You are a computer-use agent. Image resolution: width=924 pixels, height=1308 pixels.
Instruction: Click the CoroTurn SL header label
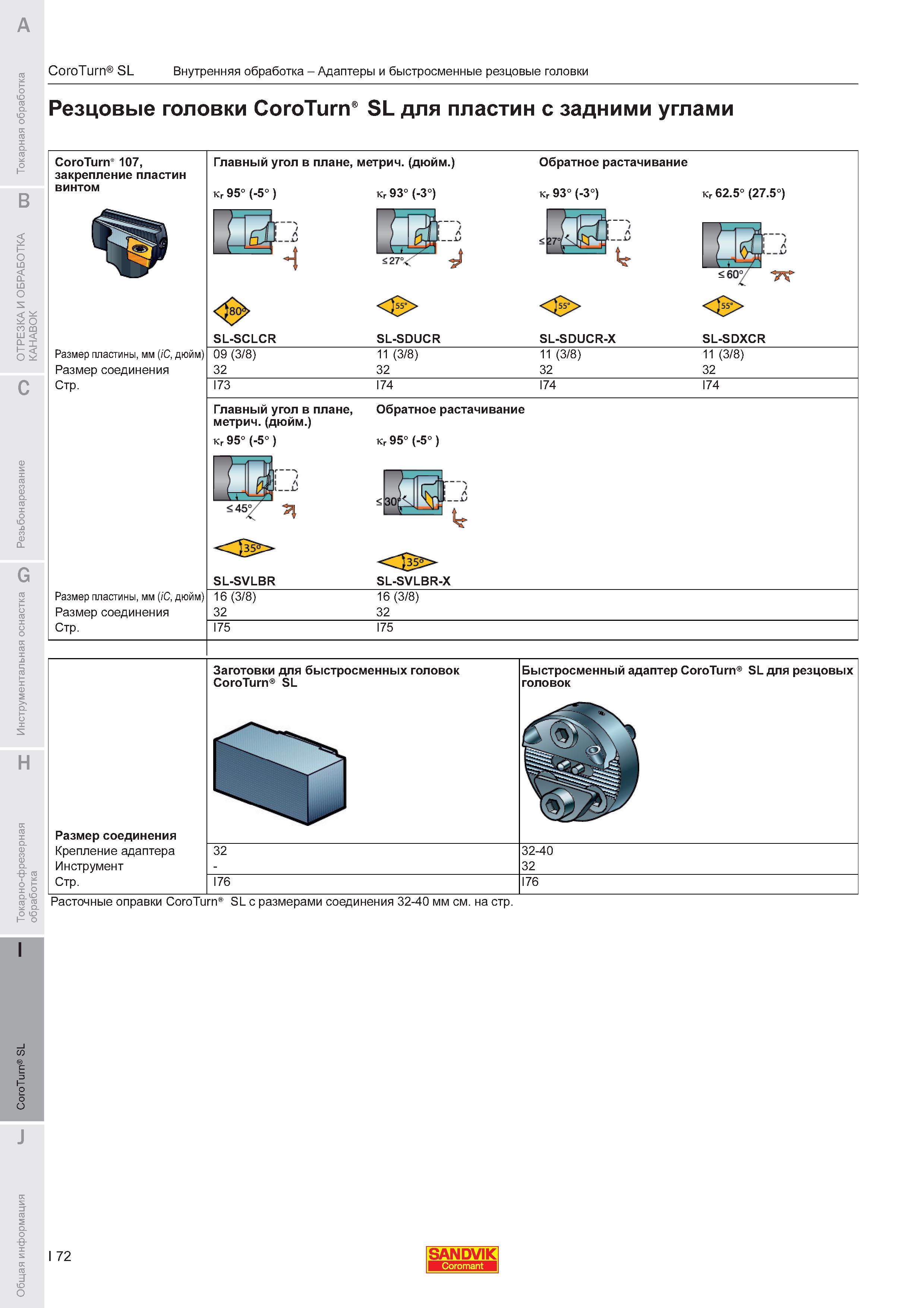(91, 70)
